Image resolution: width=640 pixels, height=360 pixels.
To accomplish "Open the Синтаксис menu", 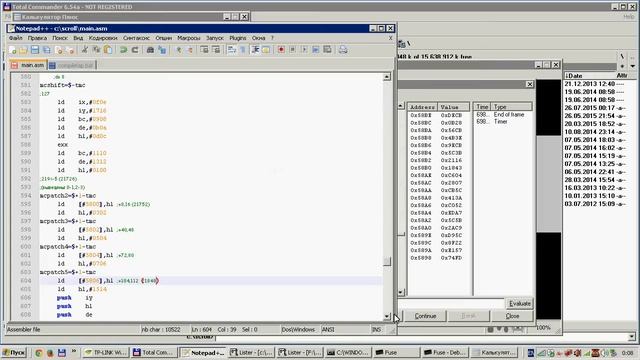I will pyautogui.click(x=136, y=38).
